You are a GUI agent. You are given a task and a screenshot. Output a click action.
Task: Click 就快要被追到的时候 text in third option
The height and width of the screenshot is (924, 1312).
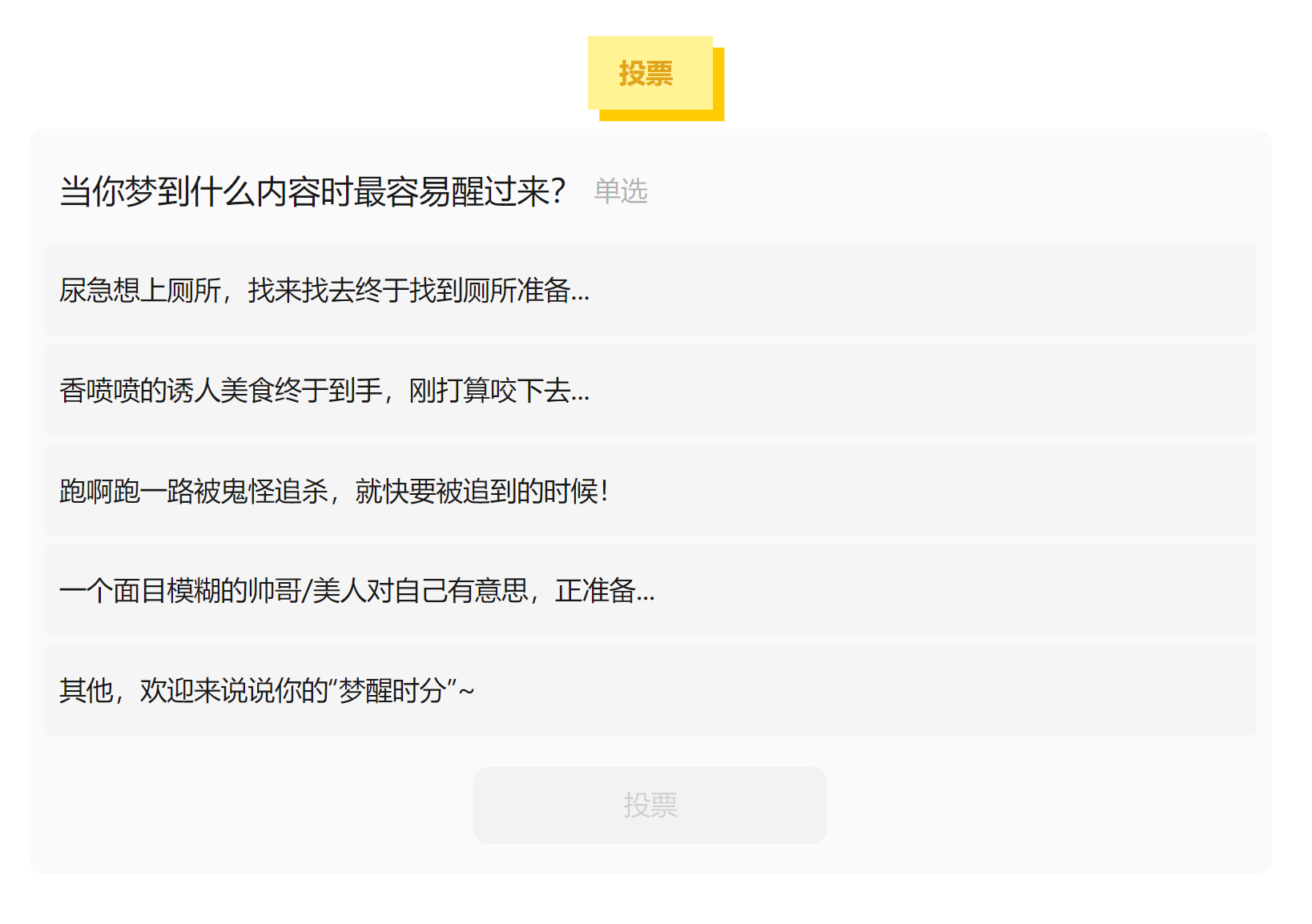point(477,490)
